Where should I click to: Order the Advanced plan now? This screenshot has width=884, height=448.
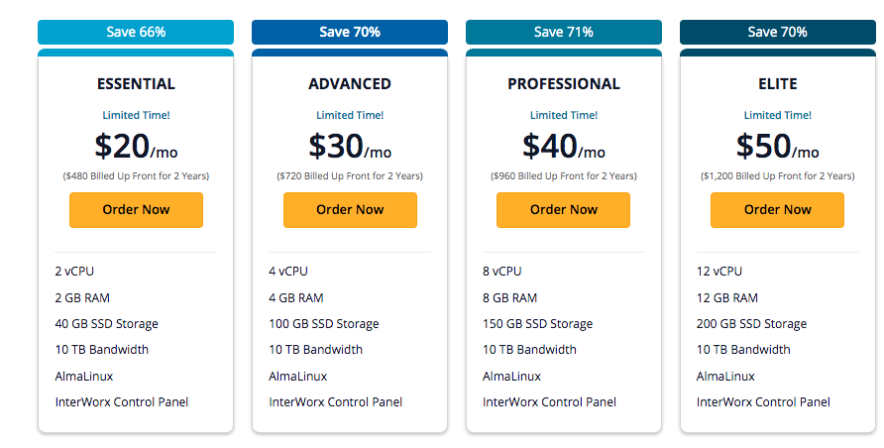[x=350, y=210]
